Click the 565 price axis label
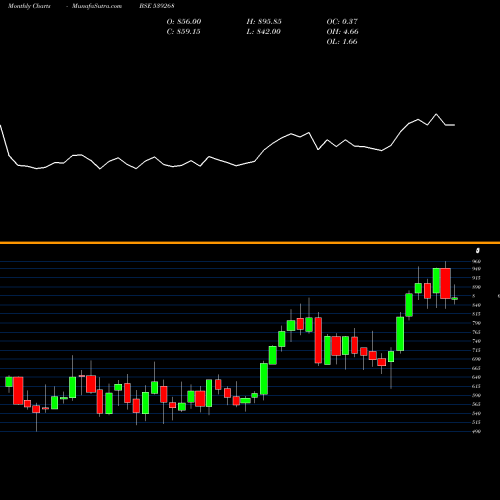Viewport: 500px width, 500px height. pos(477,404)
